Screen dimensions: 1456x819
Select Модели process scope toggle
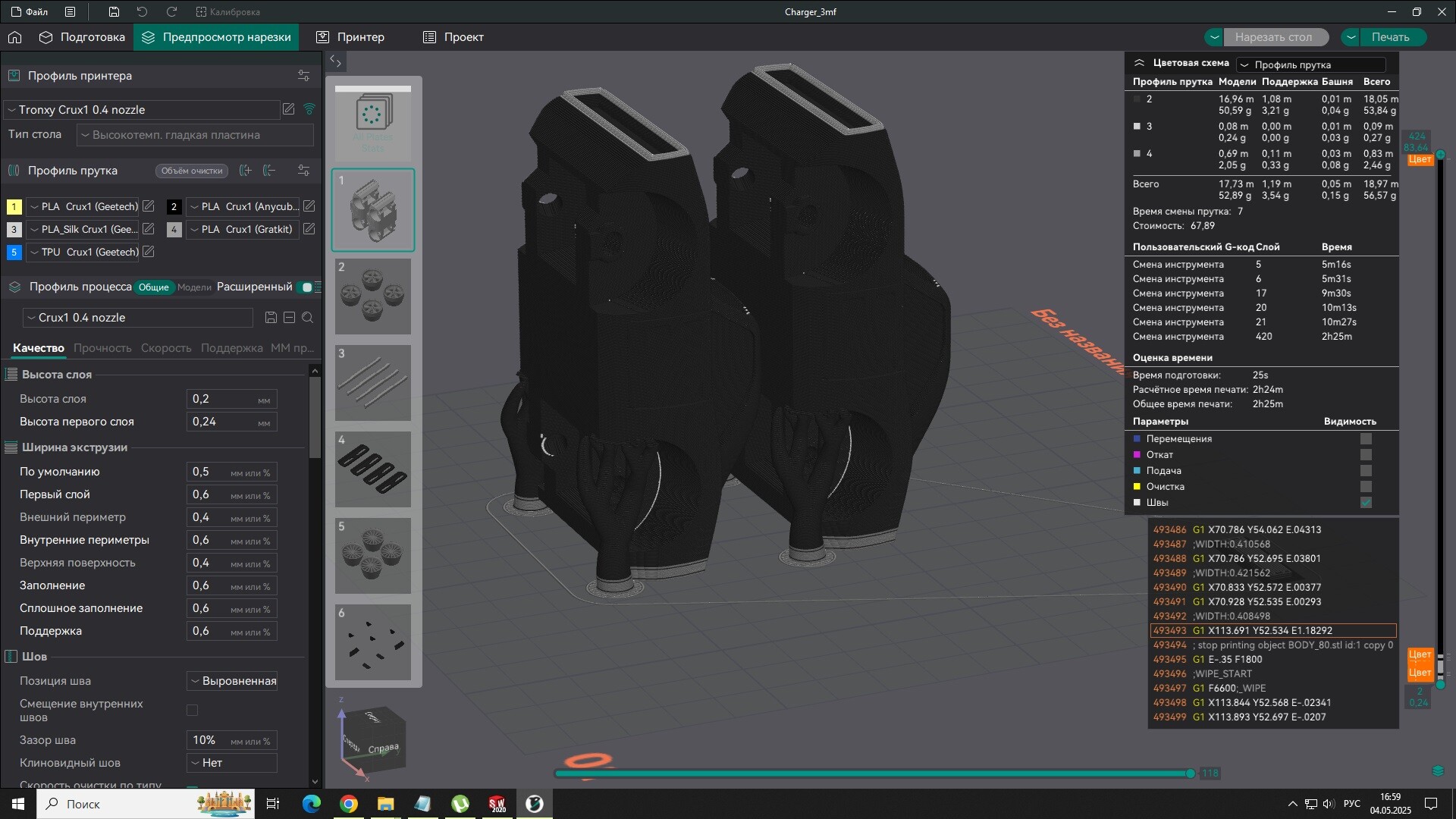click(x=194, y=287)
